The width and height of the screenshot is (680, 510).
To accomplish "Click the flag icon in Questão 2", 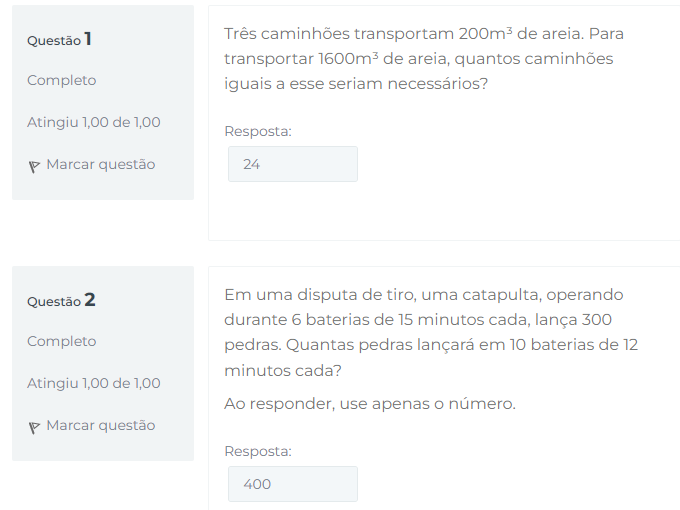I will [x=34, y=428].
